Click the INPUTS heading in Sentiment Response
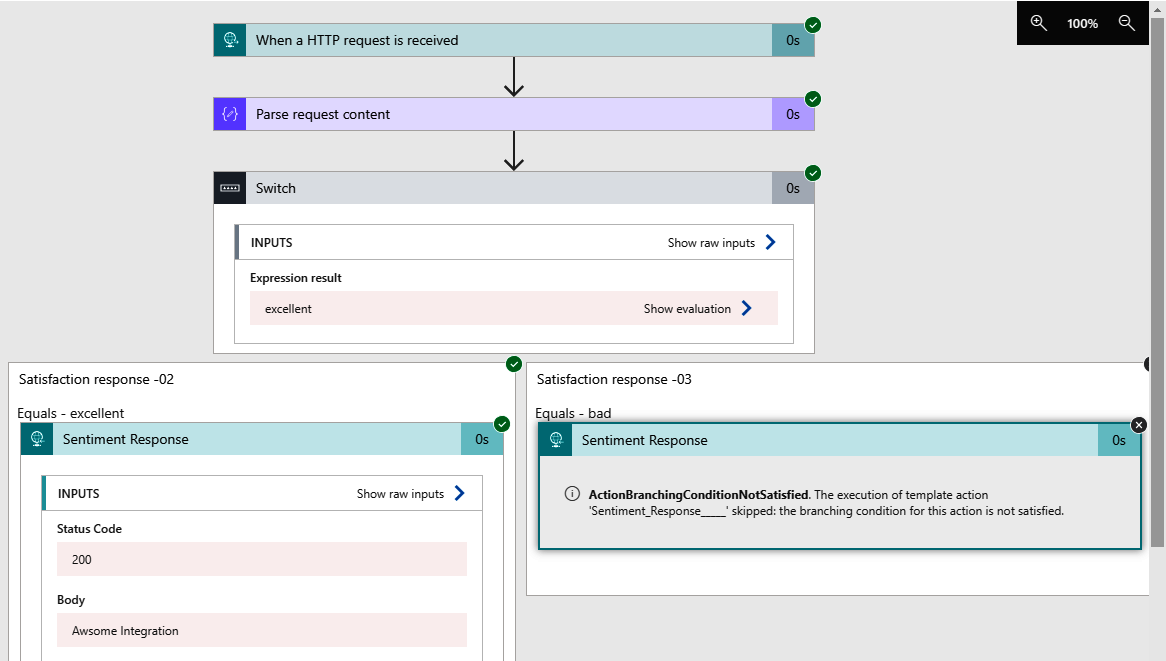1166x661 pixels. 79,494
